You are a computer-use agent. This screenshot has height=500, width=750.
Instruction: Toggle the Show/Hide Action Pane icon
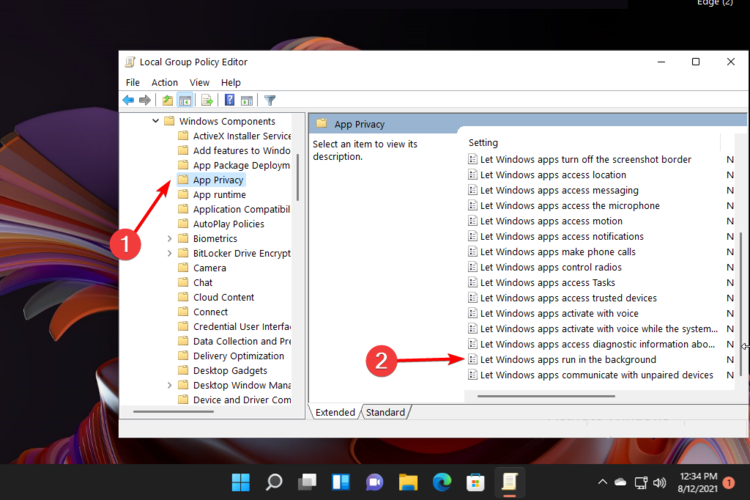point(247,100)
